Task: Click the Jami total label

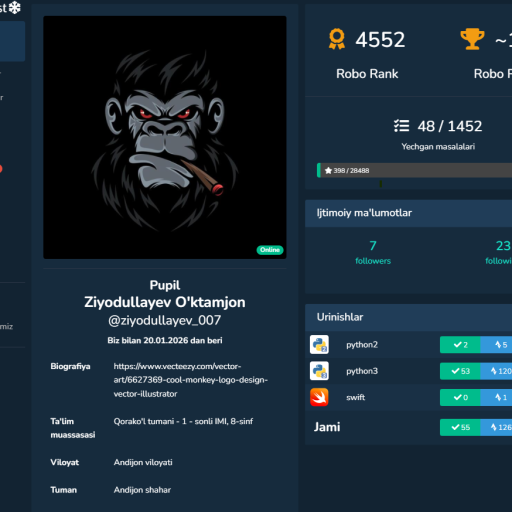Action: pos(327,427)
